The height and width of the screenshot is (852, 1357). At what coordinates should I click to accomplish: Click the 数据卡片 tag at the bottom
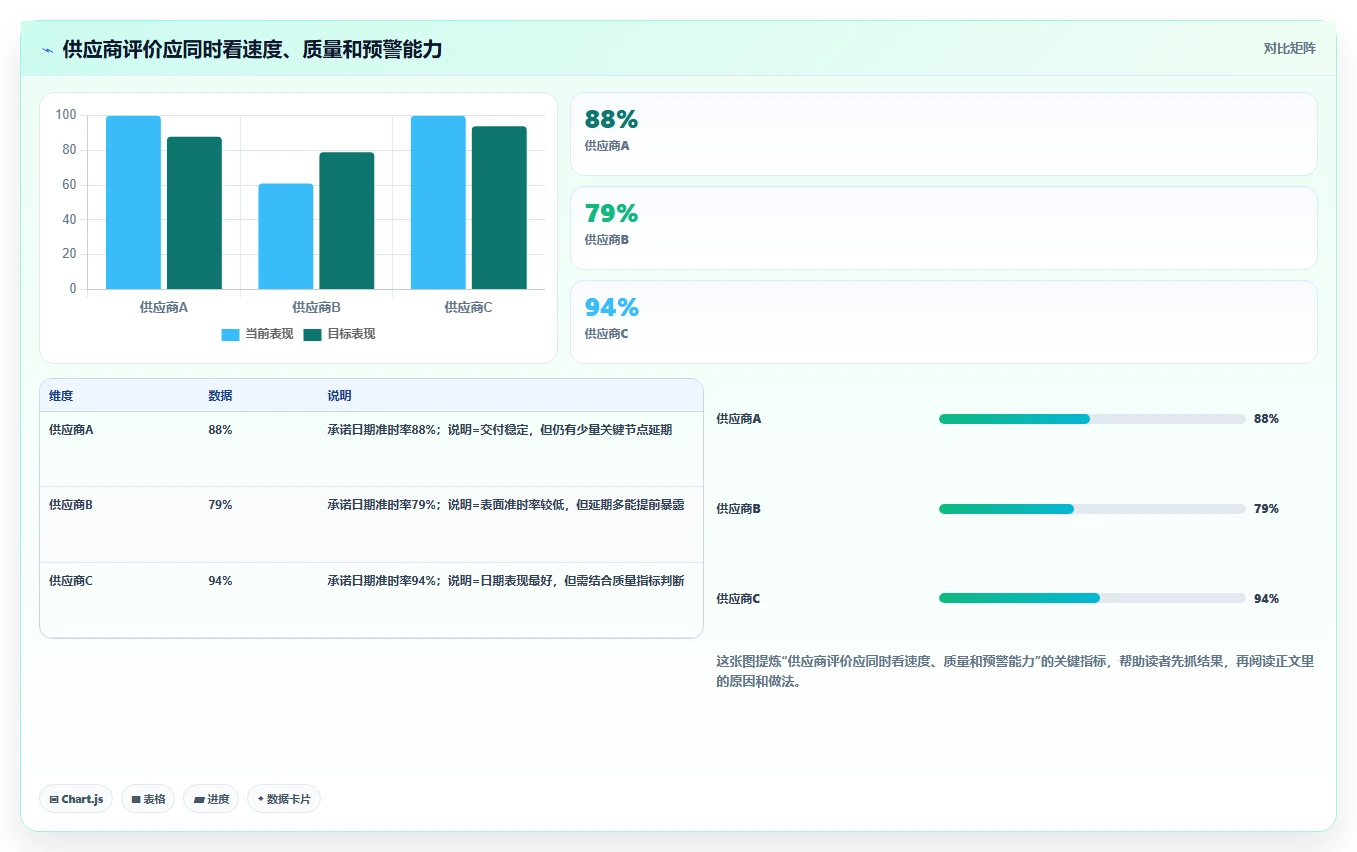click(x=284, y=799)
